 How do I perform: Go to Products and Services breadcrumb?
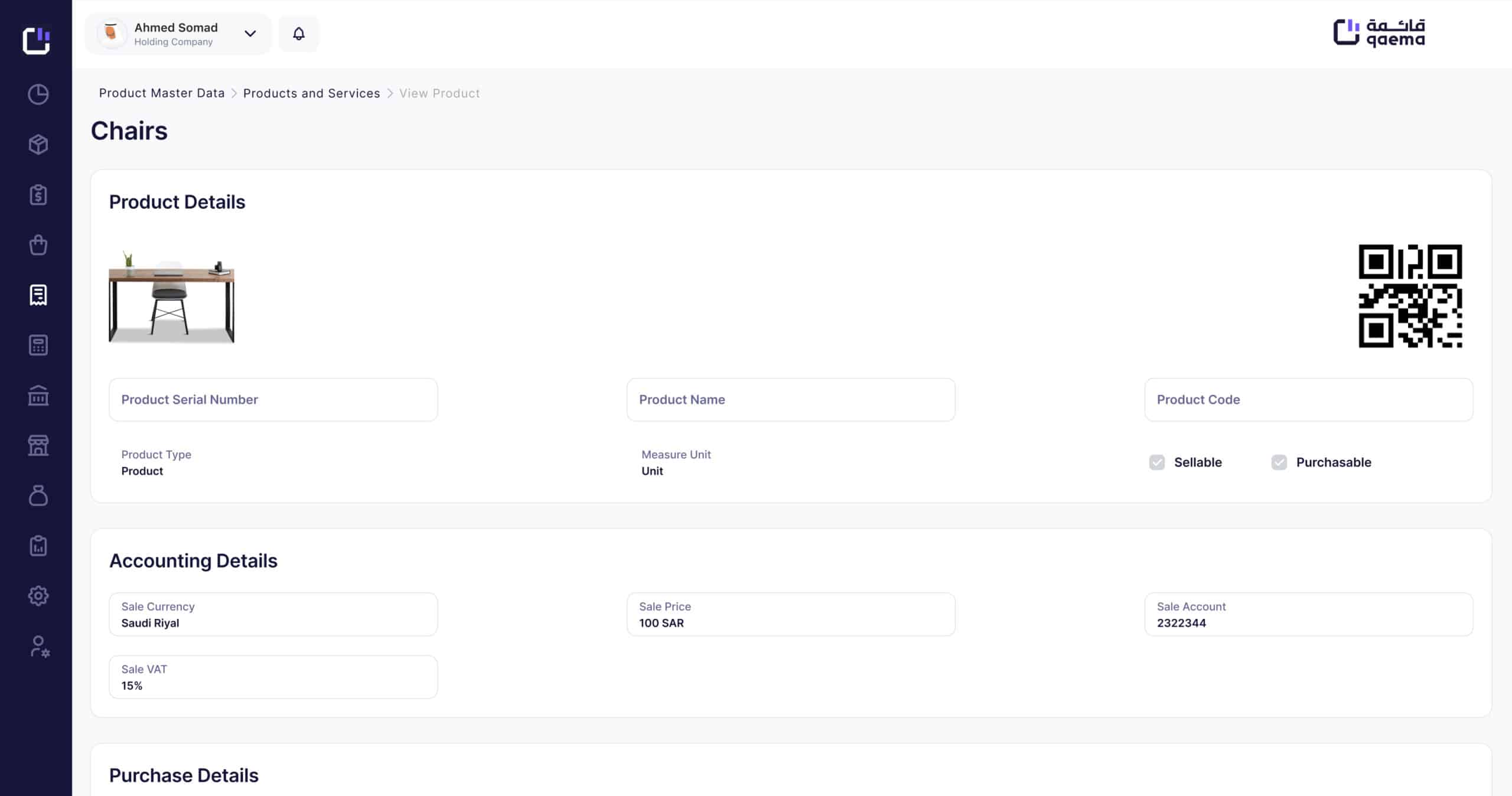311,93
